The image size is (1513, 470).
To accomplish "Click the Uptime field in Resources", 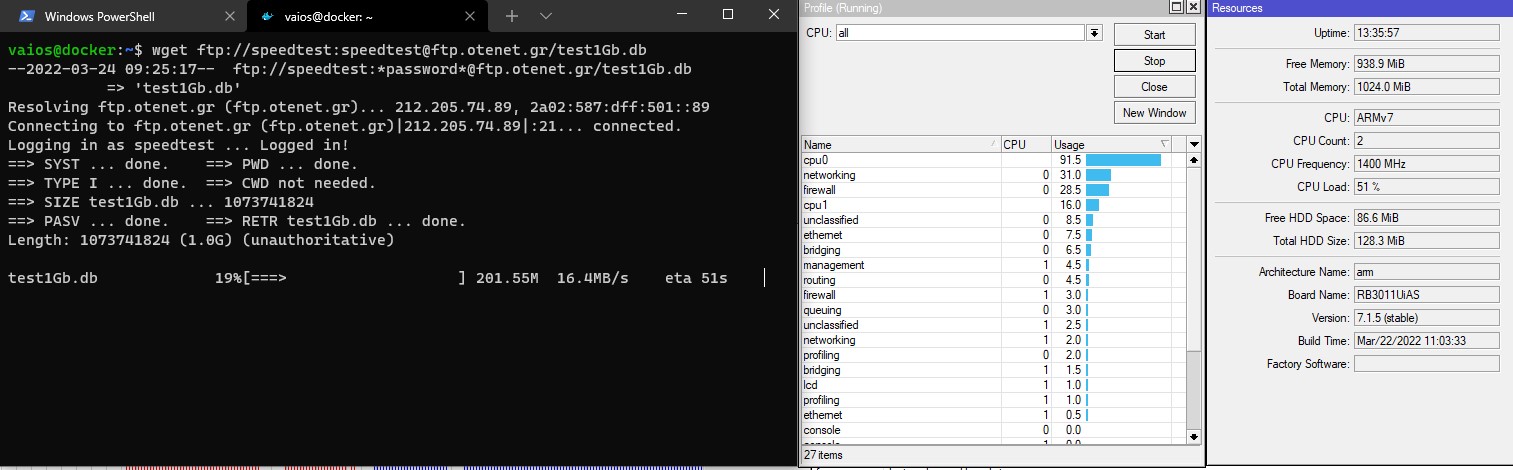I will (x=1426, y=33).
